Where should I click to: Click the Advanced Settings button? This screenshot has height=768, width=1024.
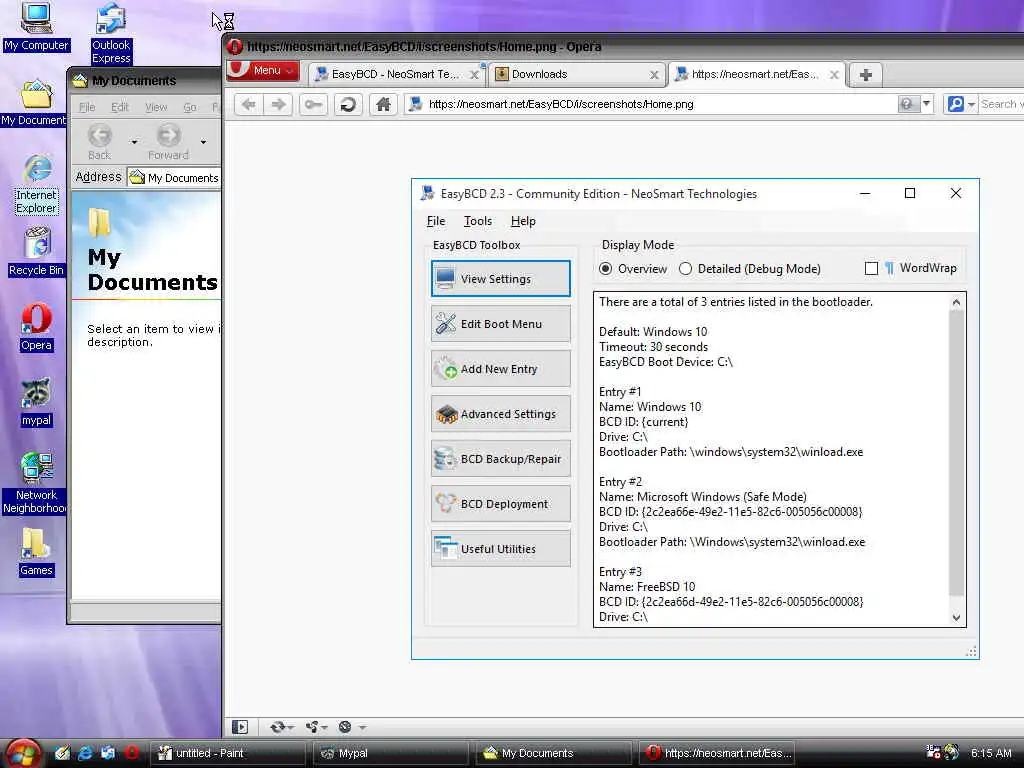pos(501,414)
